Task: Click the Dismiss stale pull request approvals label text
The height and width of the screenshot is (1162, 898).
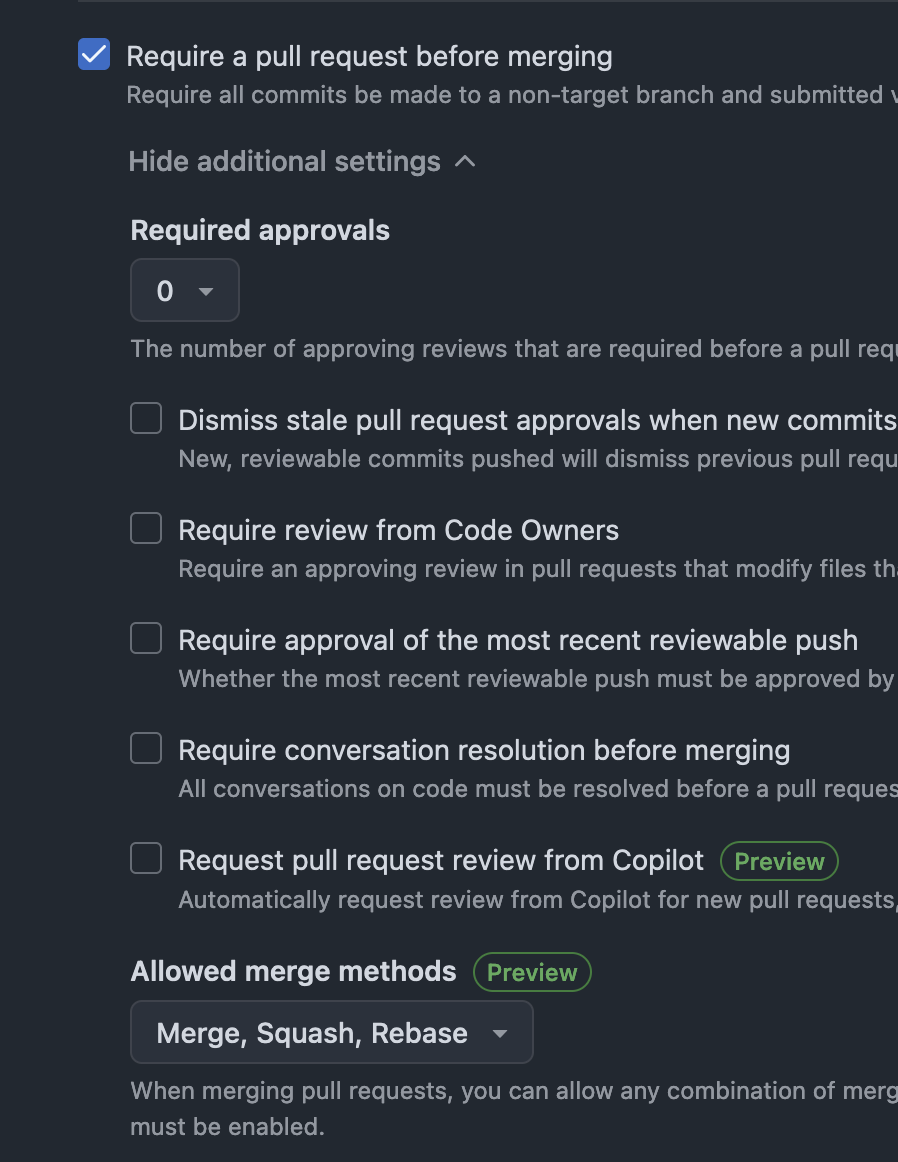Action: point(536,420)
